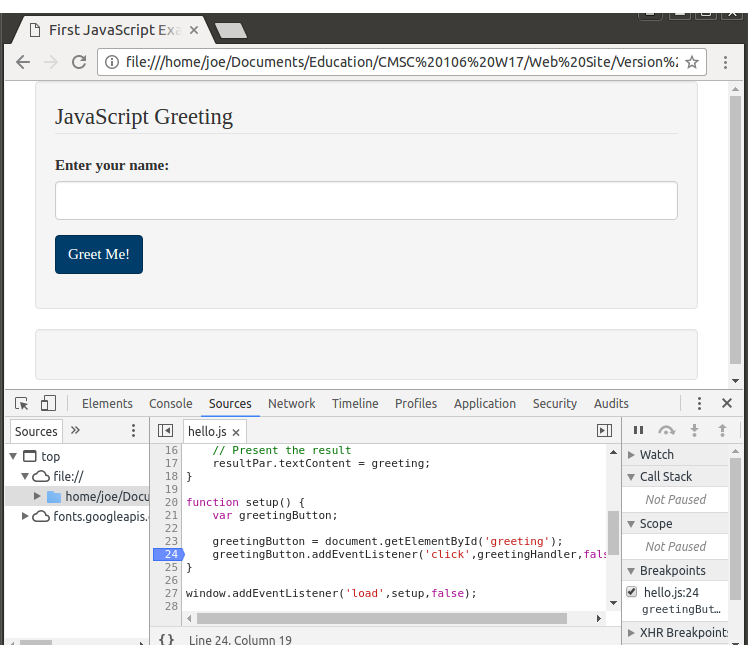Open a new browser tab
This screenshot has height=658, width=748.
point(231,31)
